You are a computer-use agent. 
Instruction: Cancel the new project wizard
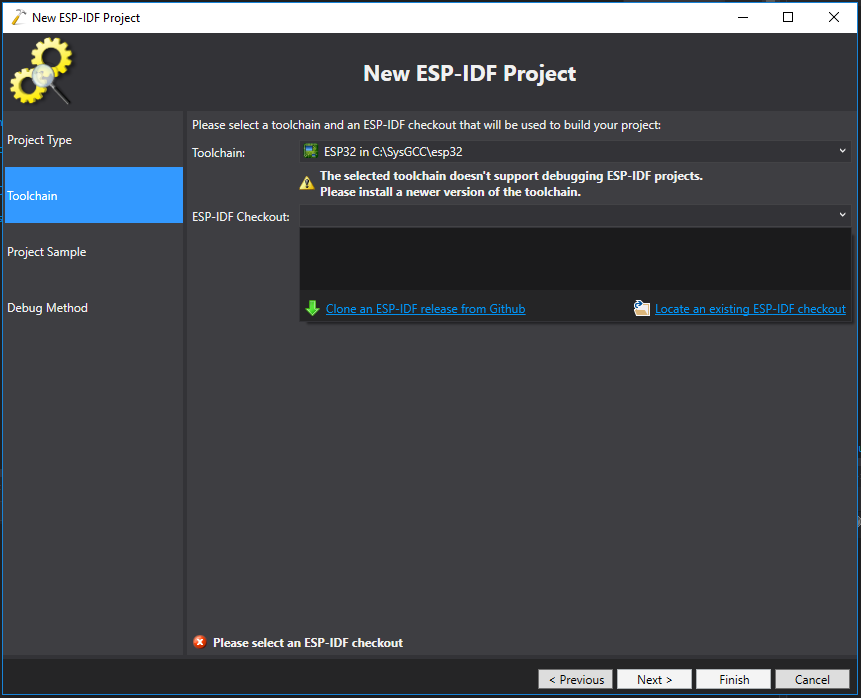click(x=812, y=679)
